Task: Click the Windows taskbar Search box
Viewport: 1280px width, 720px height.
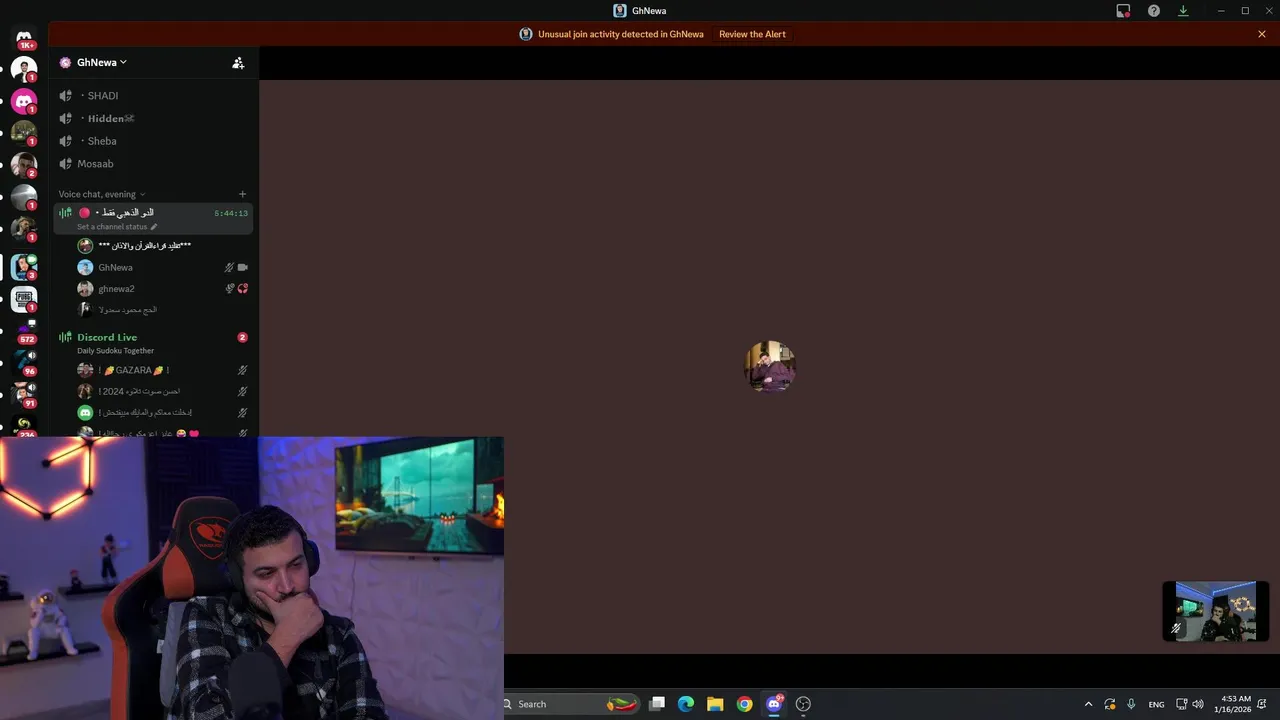Action: pyautogui.click(x=570, y=704)
